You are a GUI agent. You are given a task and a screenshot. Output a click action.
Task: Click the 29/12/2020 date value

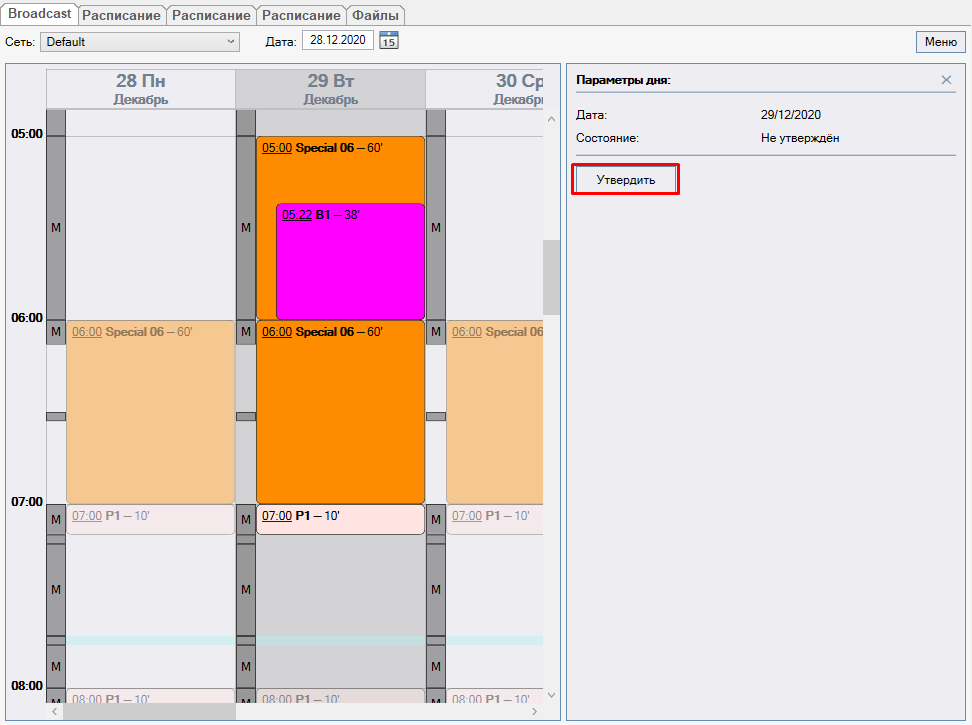pos(790,115)
